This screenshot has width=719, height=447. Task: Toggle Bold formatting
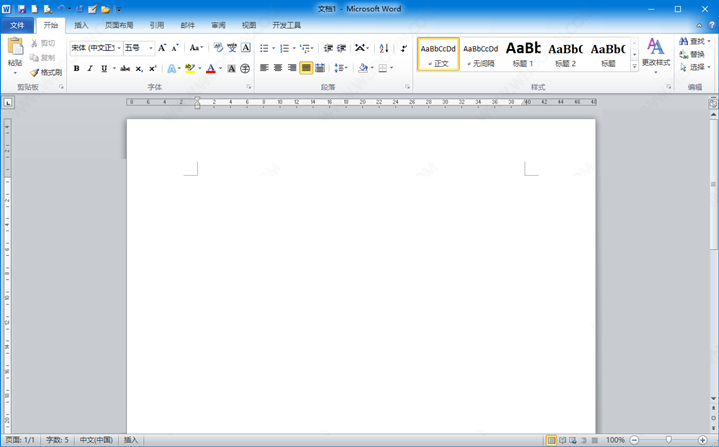coord(77,69)
